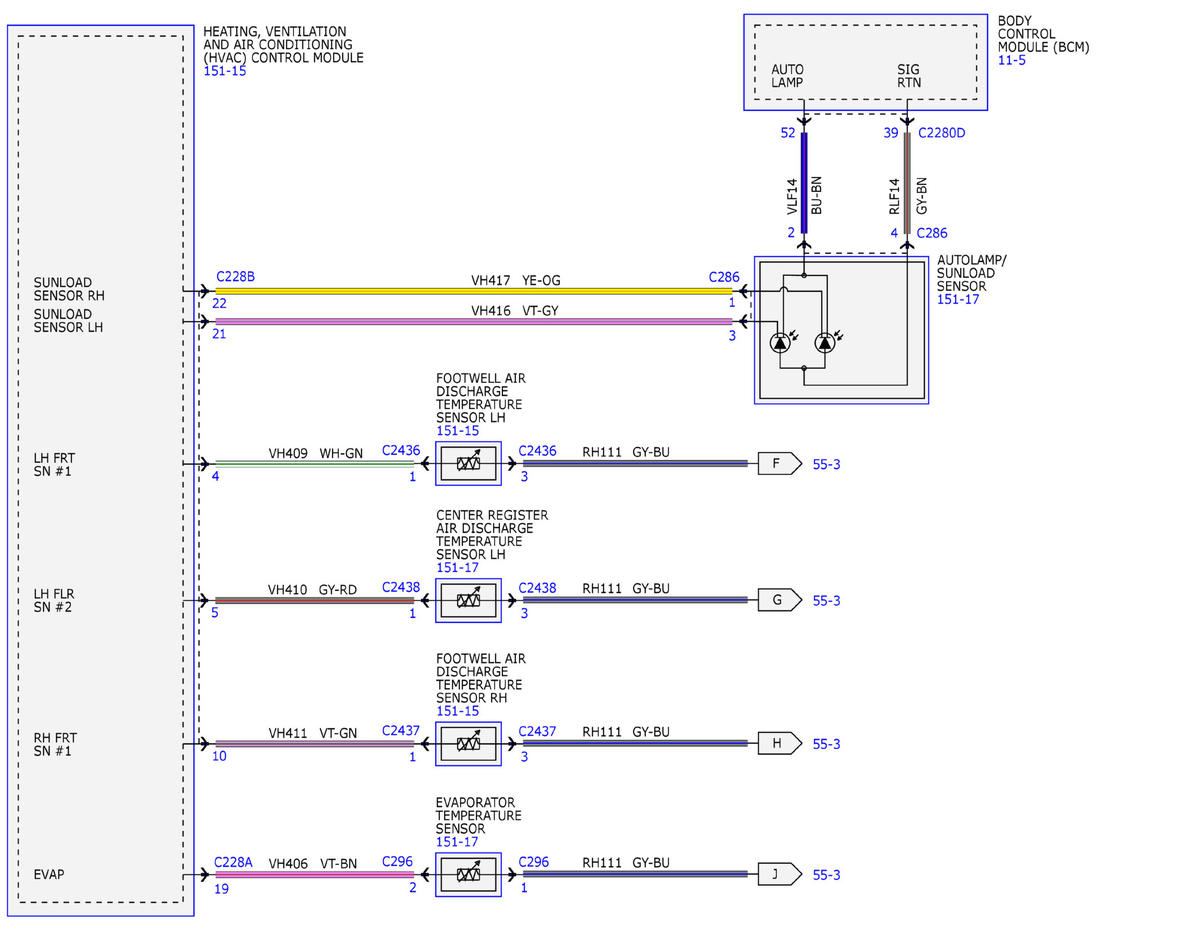Click the right photodiode symbol in Autolamp/Sunload Sensor
Viewport: 1200px width, 927px height.
[x=825, y=342]
